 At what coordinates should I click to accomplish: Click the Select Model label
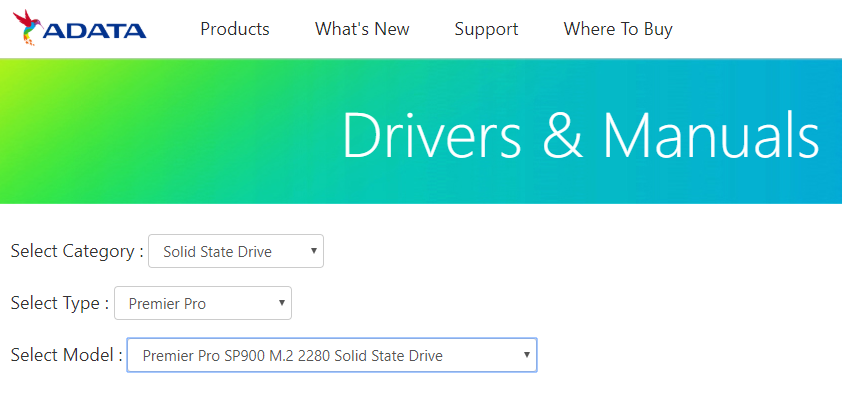click(67, 355)
